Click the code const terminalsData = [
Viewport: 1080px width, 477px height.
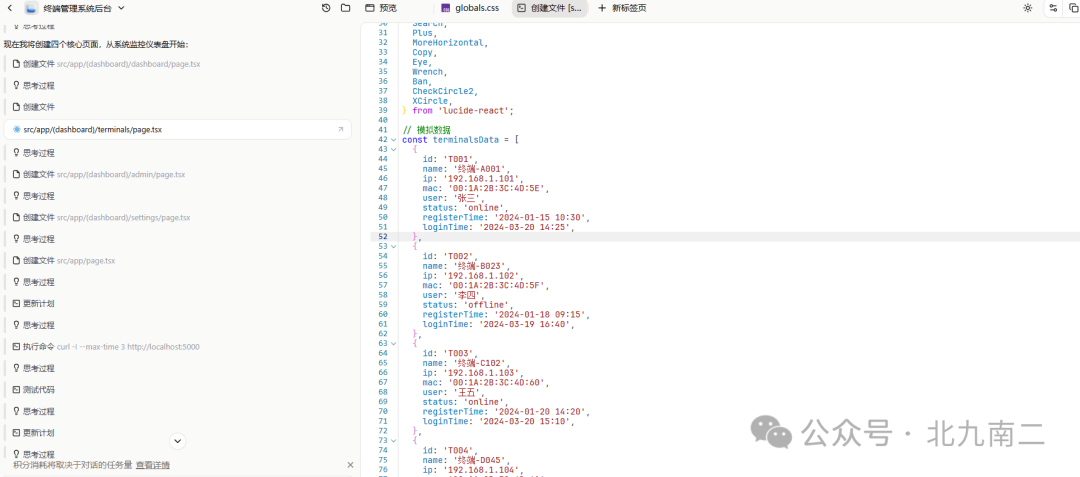pos(460,140)
